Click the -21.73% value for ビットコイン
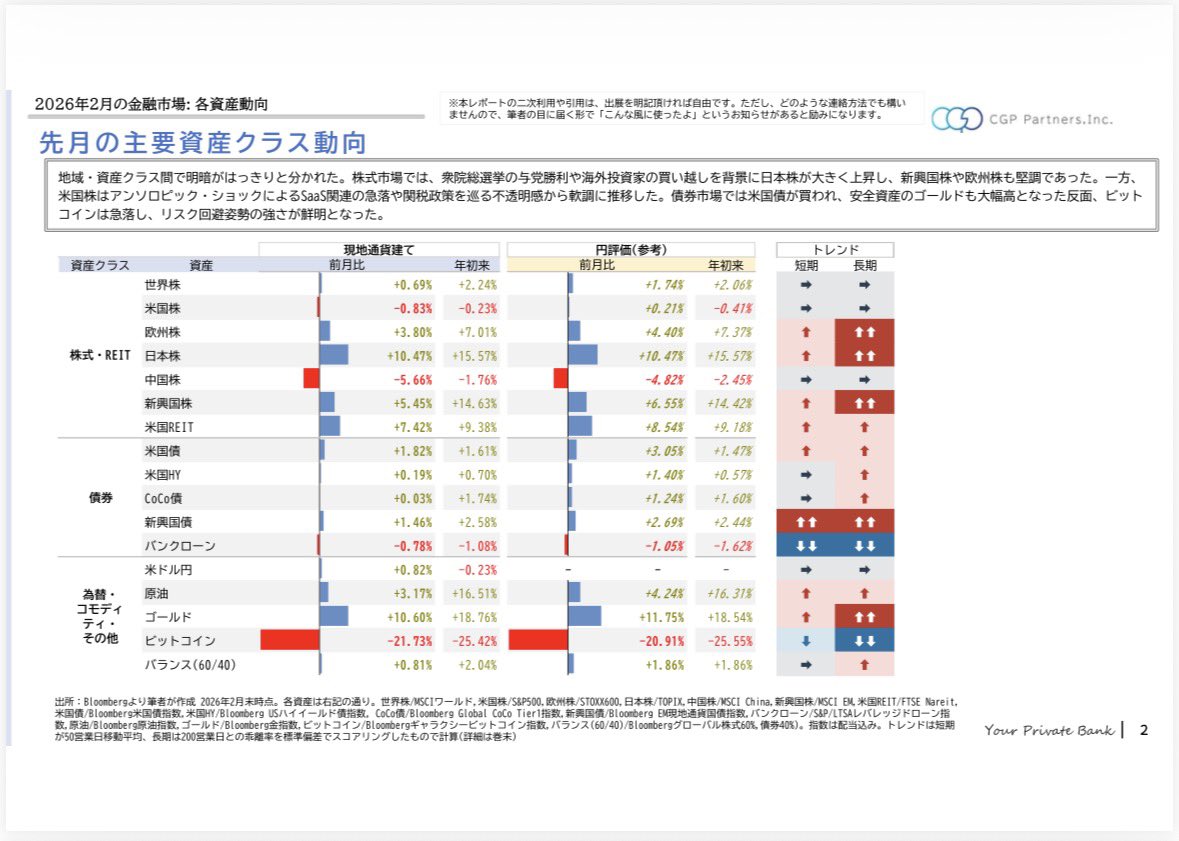1179x841 pixels. 410,641
